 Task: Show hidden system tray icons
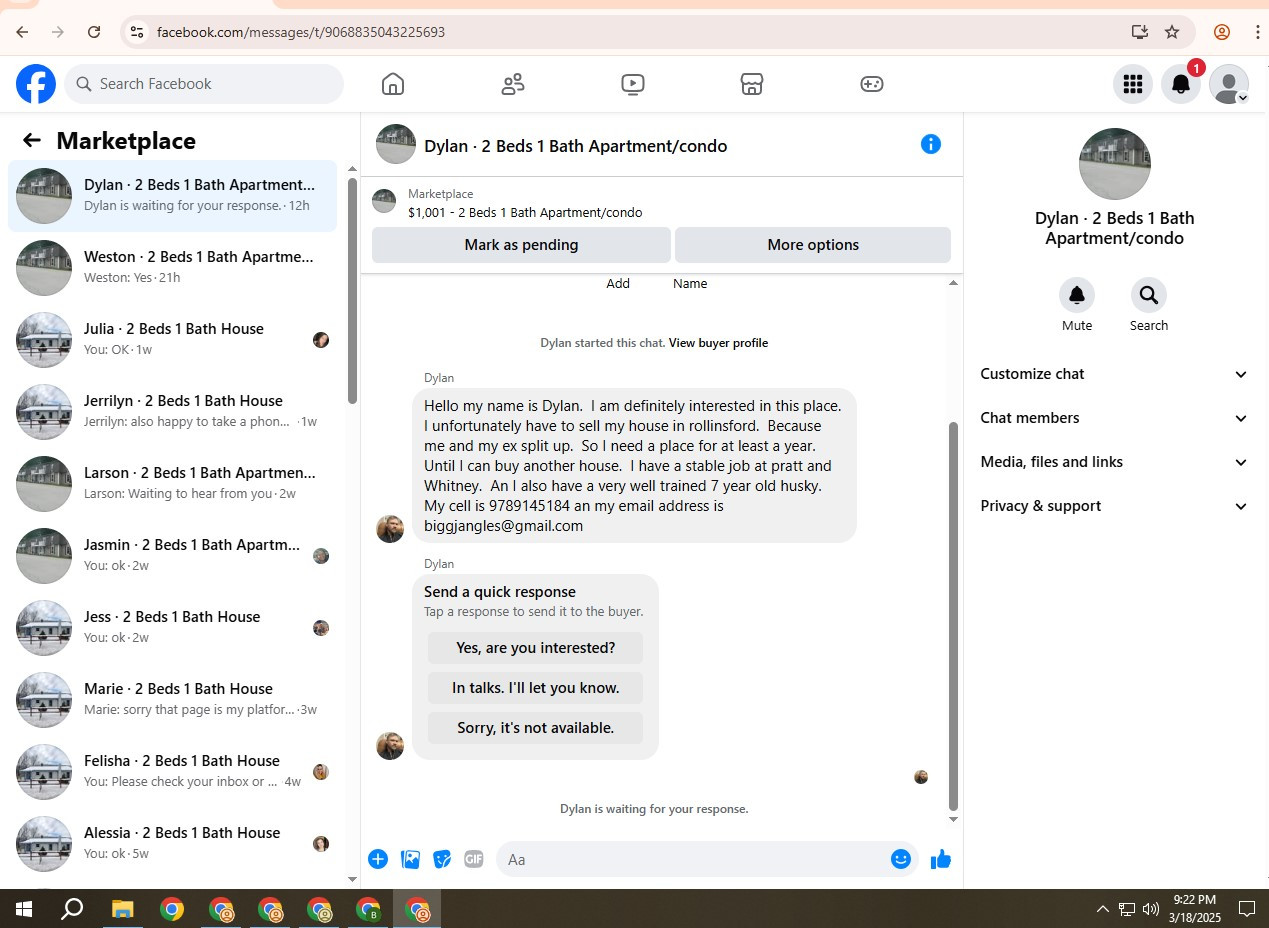pos(1103,909)
